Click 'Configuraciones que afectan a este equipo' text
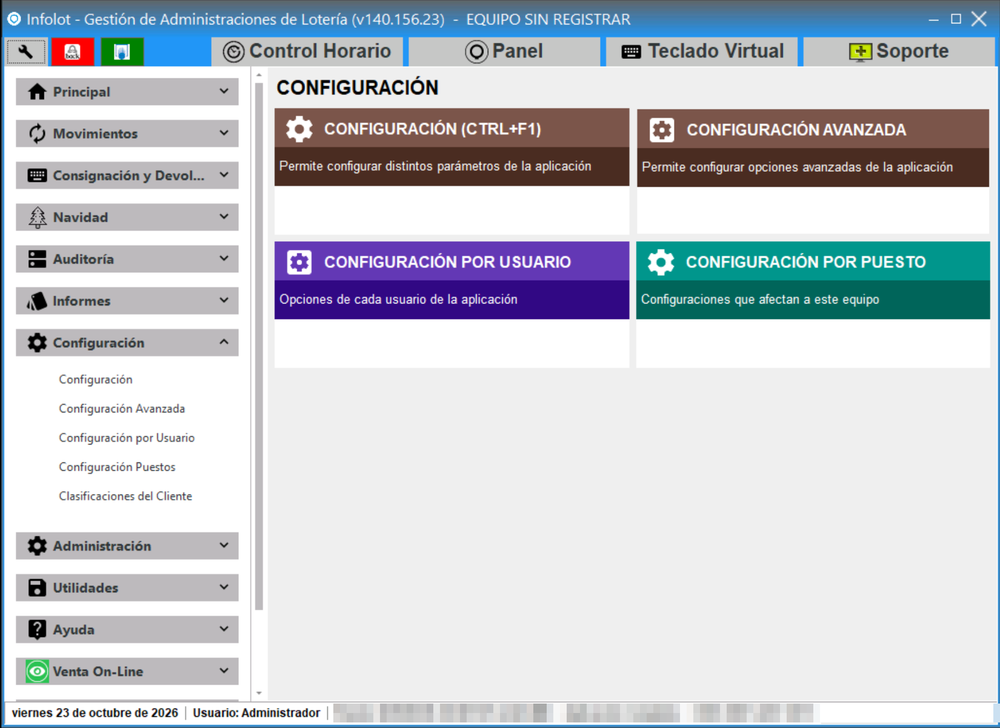The image size is (1000, 728). pos(760,300)
